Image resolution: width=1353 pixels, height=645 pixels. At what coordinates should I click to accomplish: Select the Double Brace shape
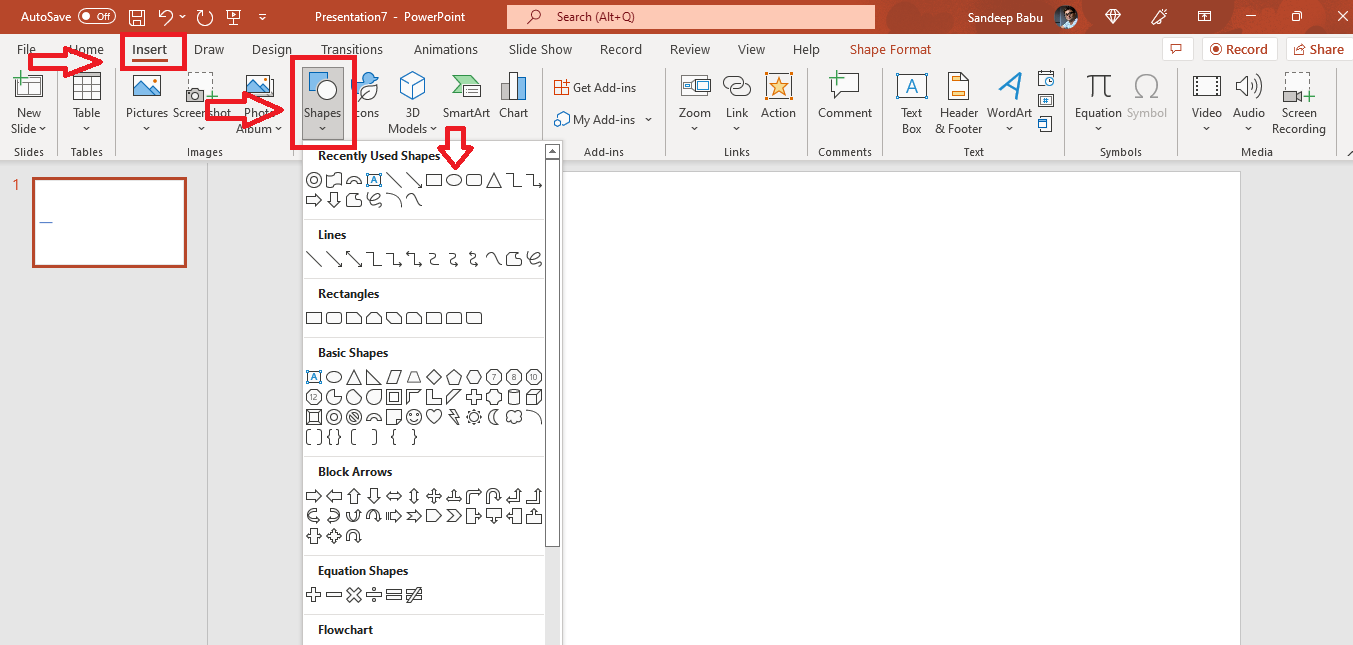(x=334, y=437)
